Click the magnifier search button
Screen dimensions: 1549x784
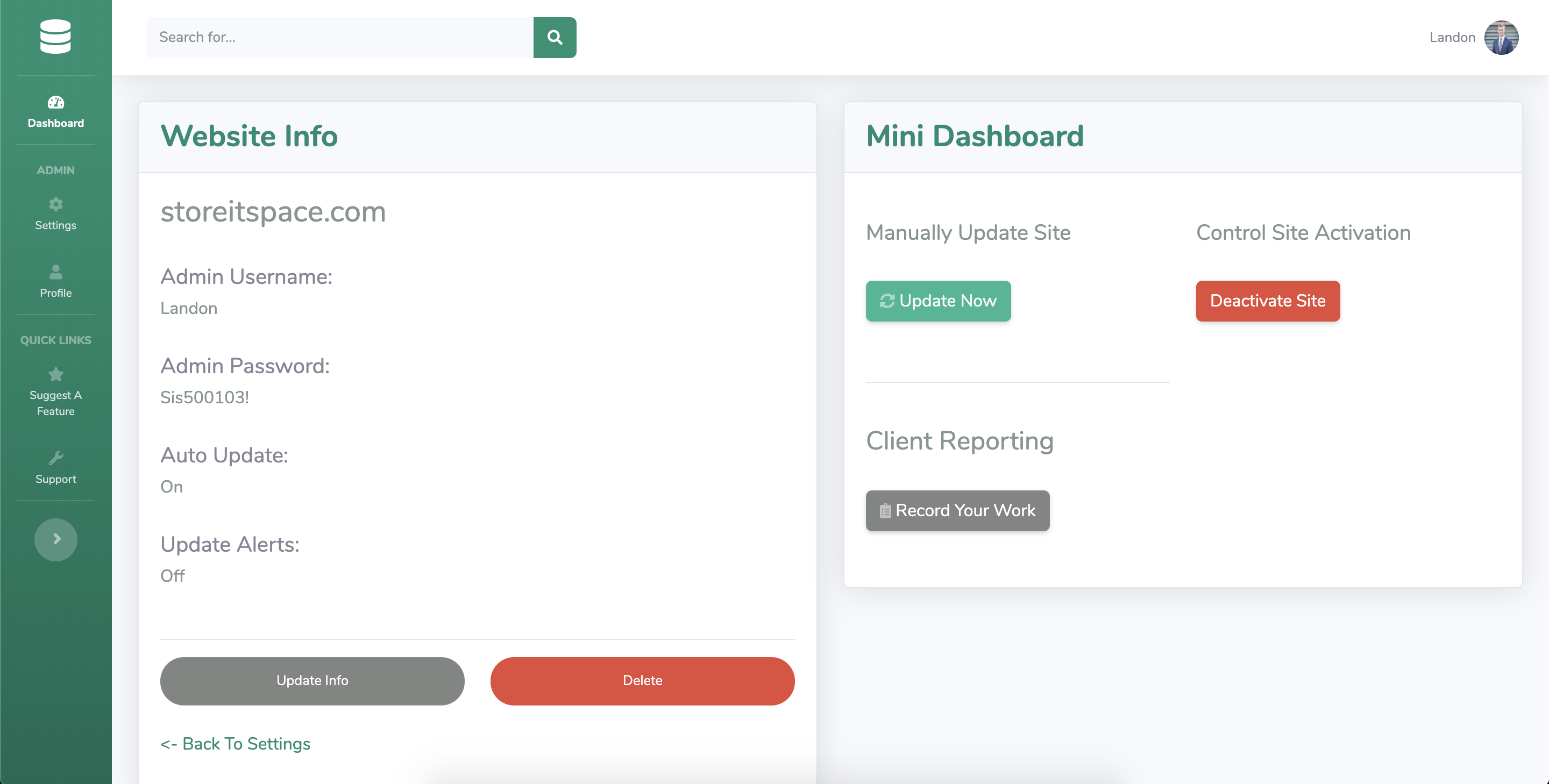point(555,37)
